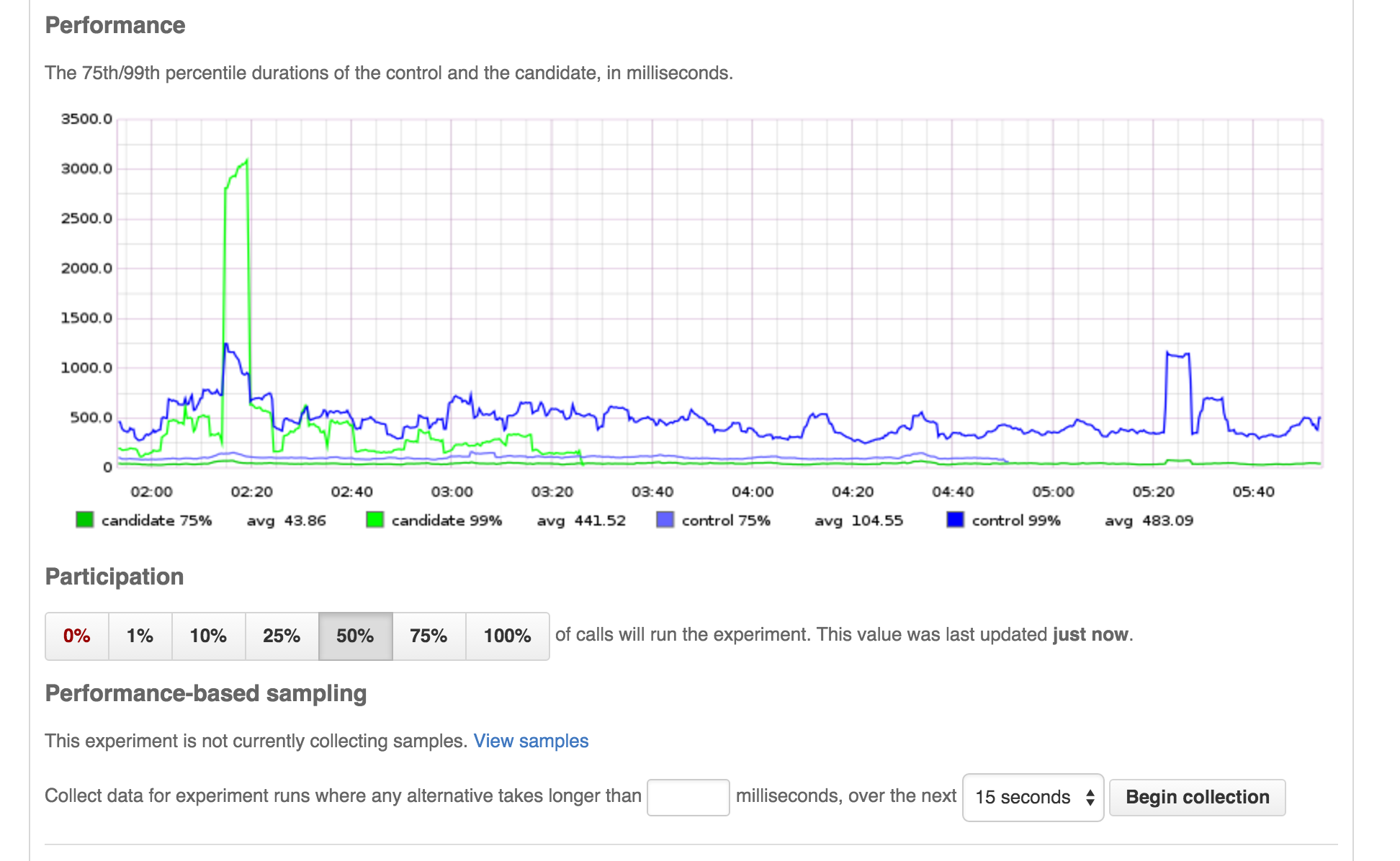Click the milliseconds threshold input field

click(688, 798)
